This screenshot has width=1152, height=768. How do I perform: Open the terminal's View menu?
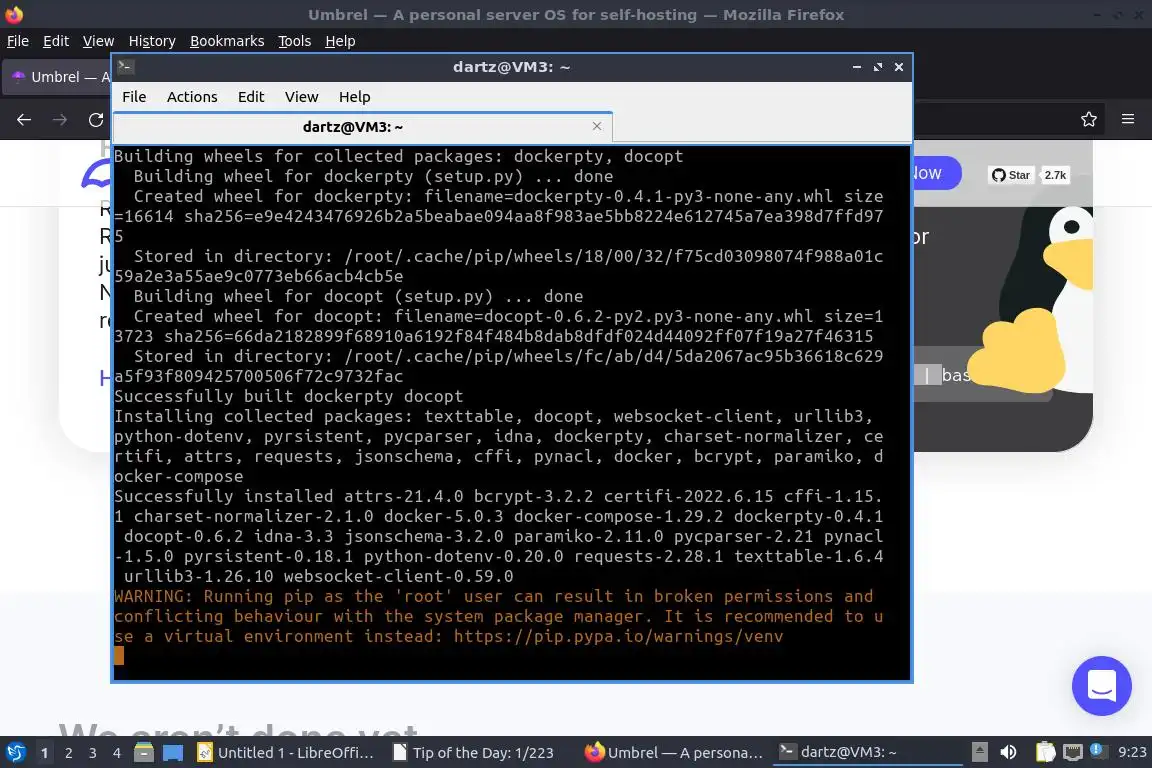301,97
